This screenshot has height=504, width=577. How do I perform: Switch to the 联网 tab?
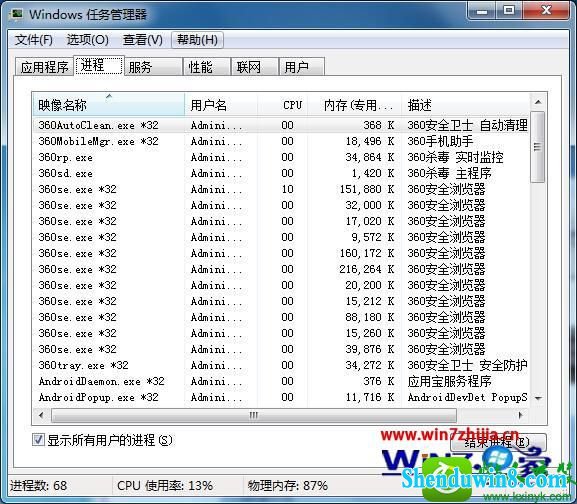255,67
